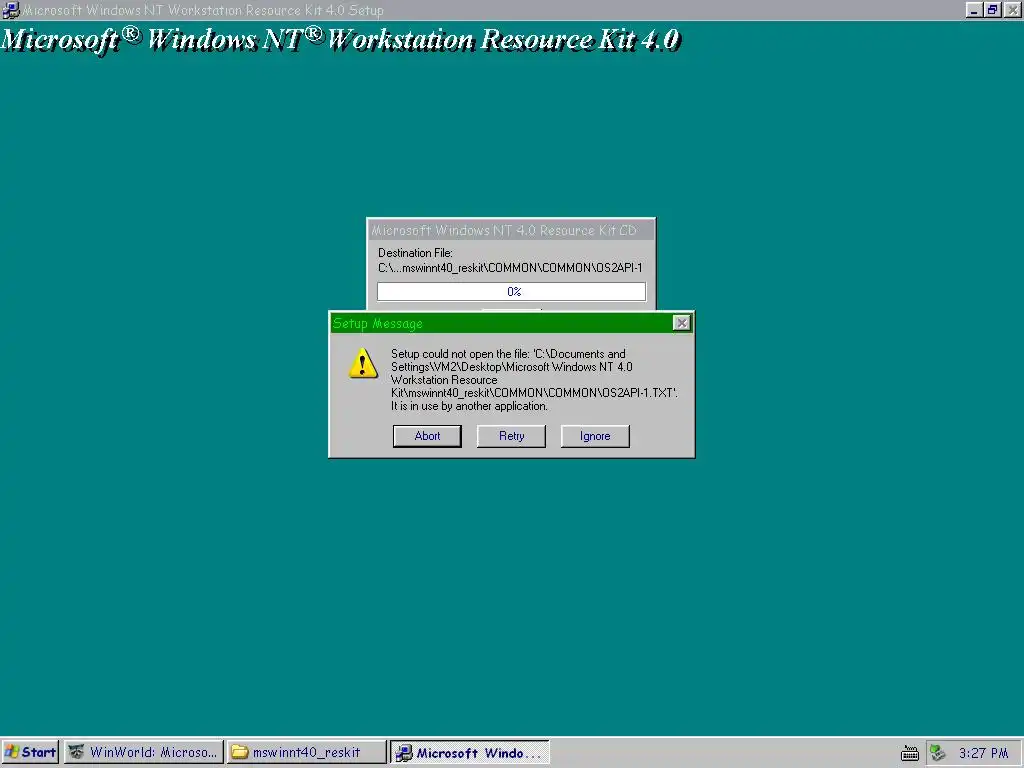Screen dimensions: 1024x768
Task: Close the Setup Message dialog with X
Action: coord(681,323)
